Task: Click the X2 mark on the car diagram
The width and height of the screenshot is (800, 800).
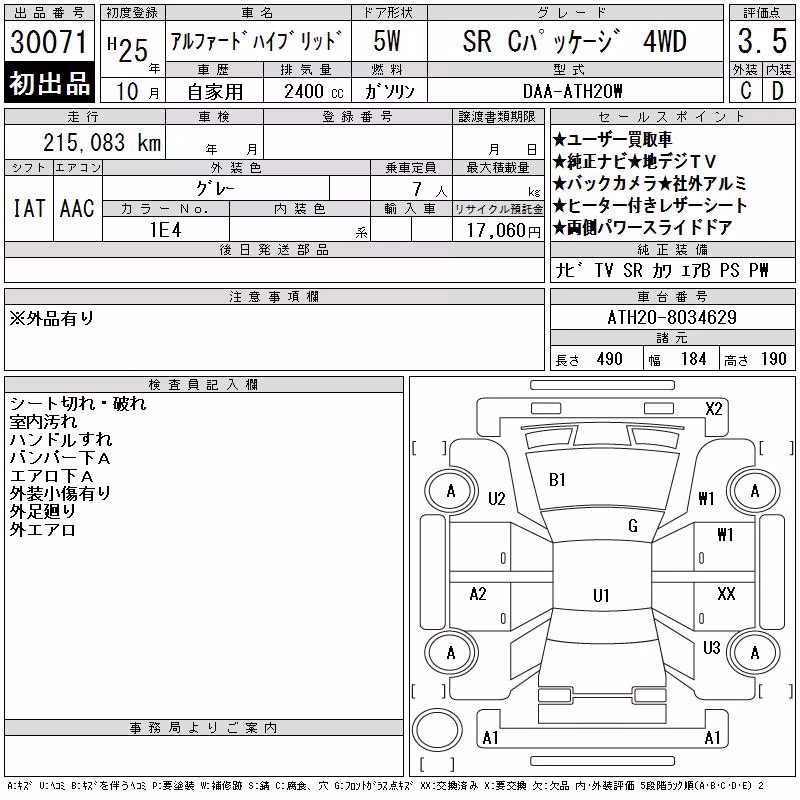Action: (714, 409)
